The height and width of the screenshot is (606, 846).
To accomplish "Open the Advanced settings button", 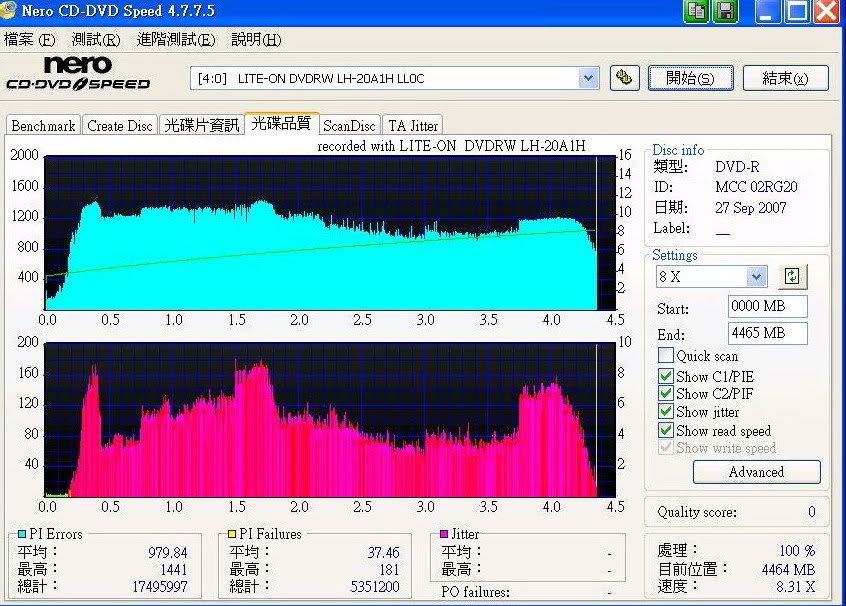I will (756, 472).
